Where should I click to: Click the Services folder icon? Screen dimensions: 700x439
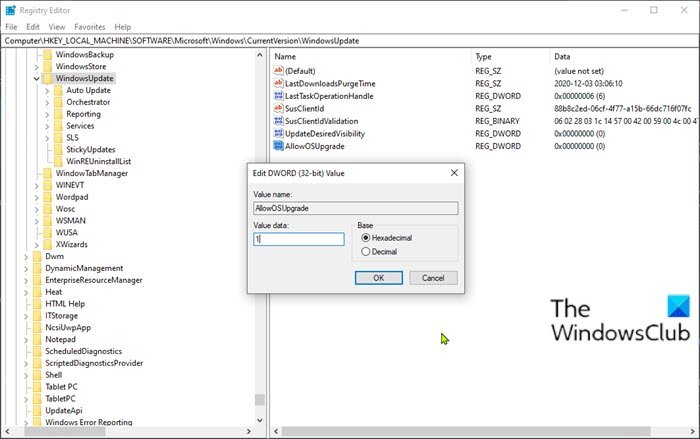[58, 125]
